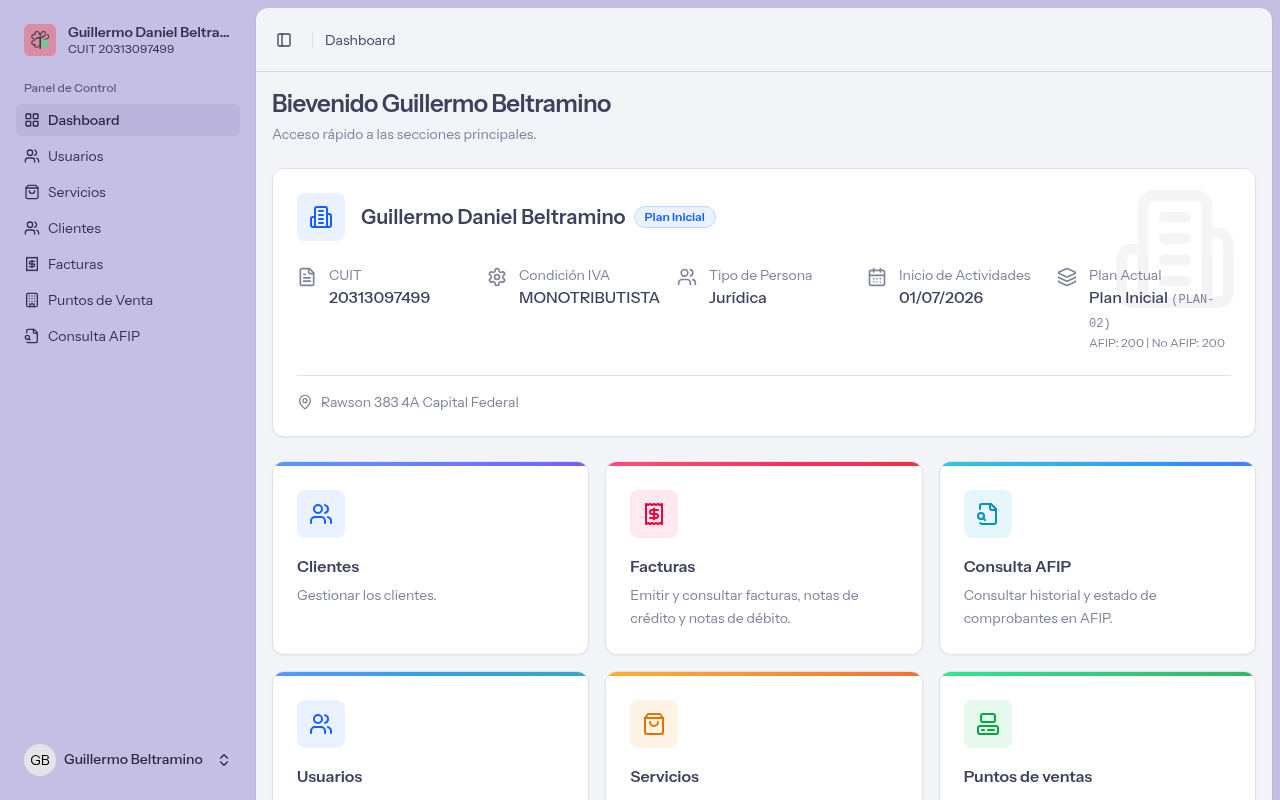
Task: Click the Emitir y consultar facturas description
Action: click(x=744, y=607)
